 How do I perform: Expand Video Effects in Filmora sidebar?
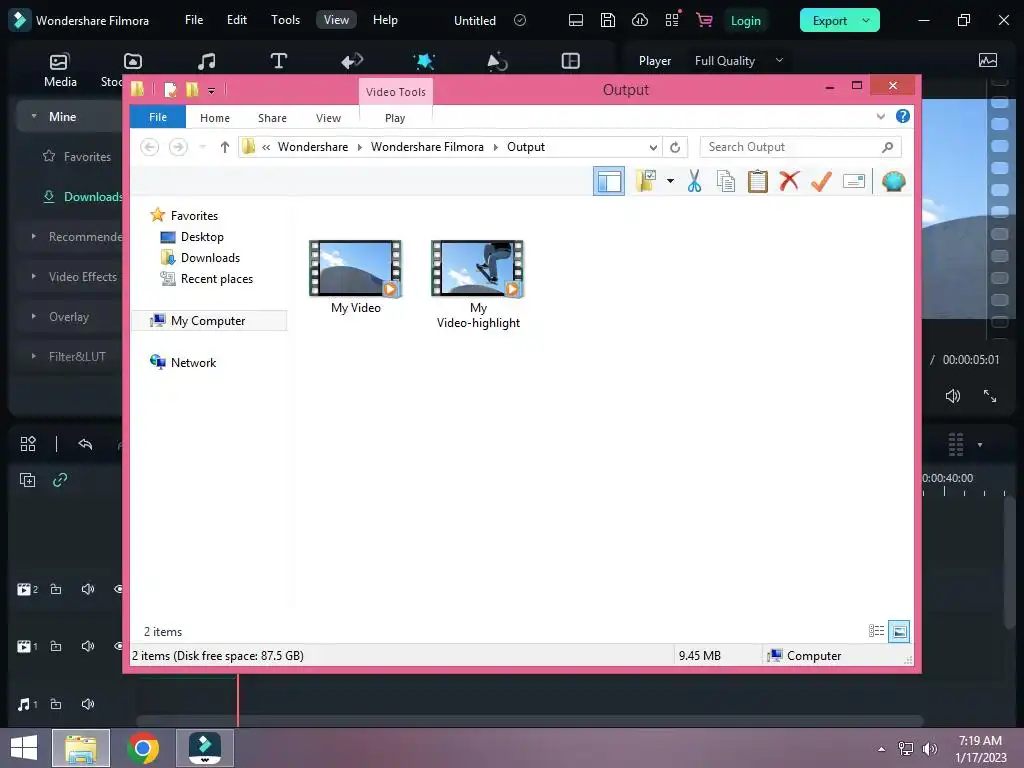[33, 276]
